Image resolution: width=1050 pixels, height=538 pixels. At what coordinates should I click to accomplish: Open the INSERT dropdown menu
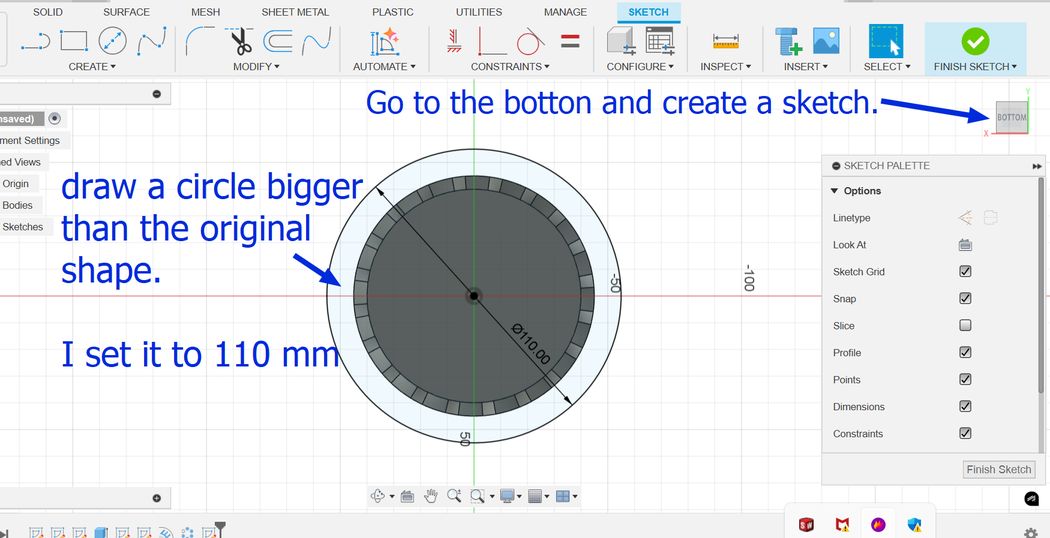(x=806, y=66)
